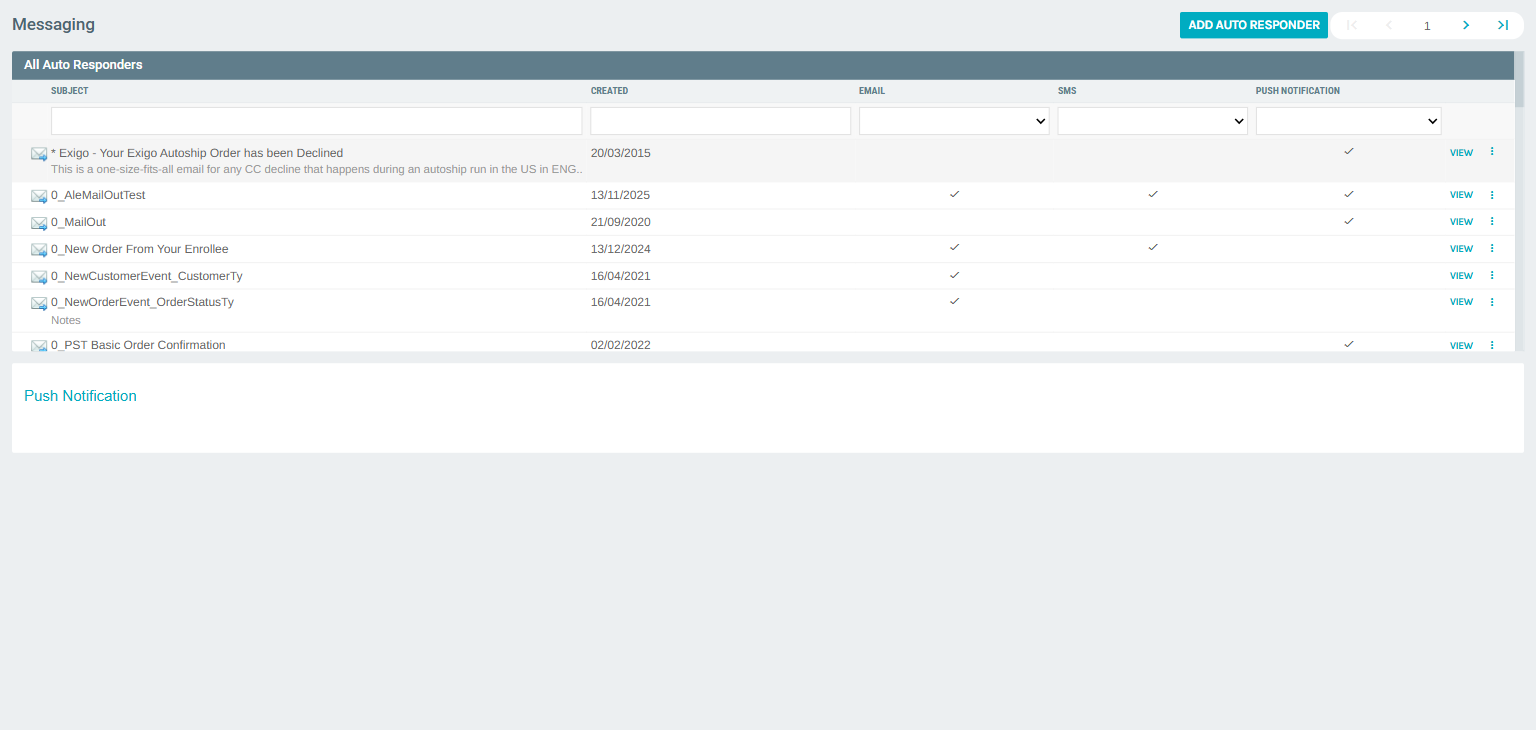Viewport: 1536px width, 730px height.
Task: Click created date 21/09/2020
Action: (x=620, y=222)
